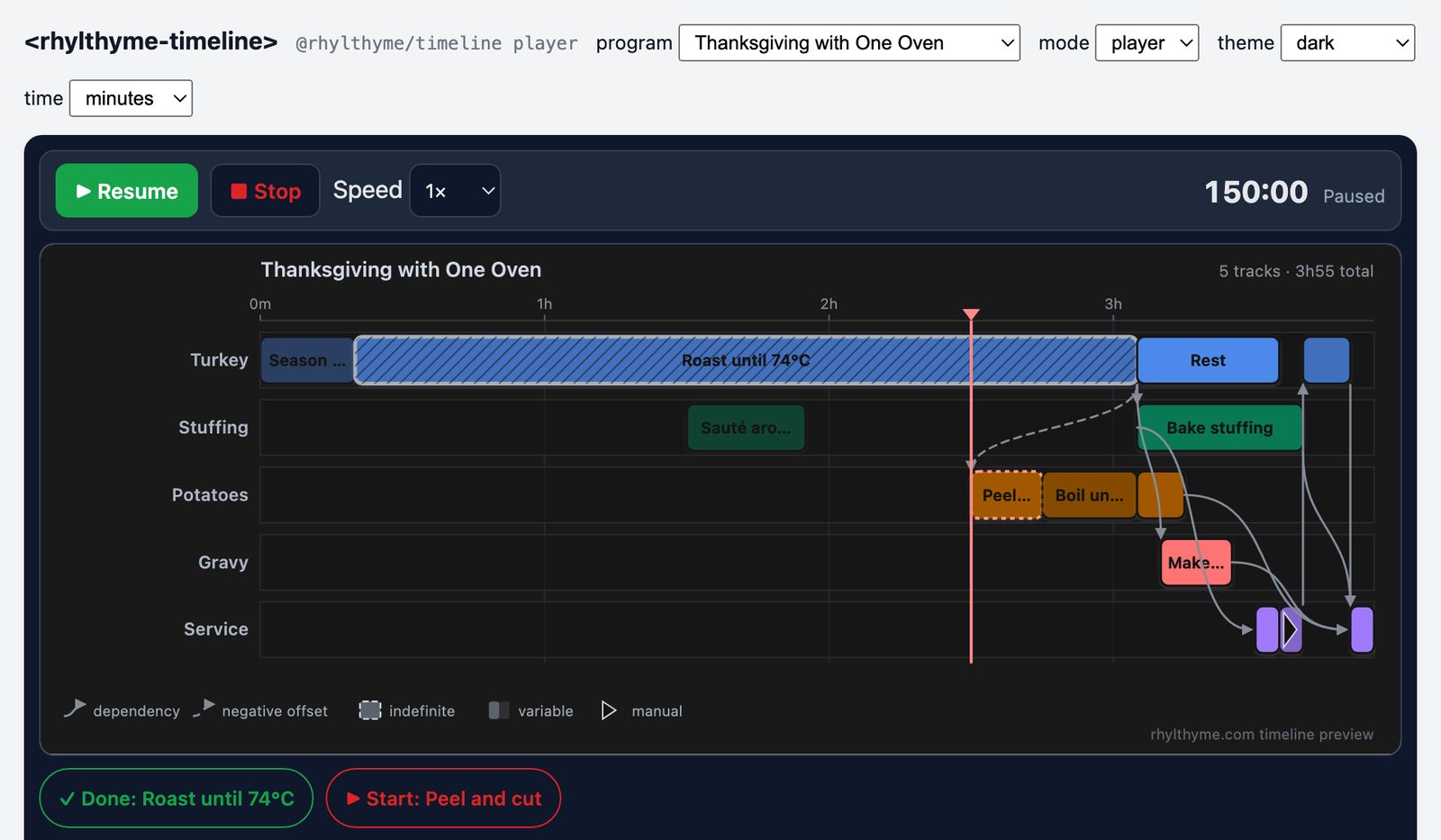Click the 150:00 elapsed time readout
The width and height of the screenshot is (1441, 840).
click(x=1256, y=192)
